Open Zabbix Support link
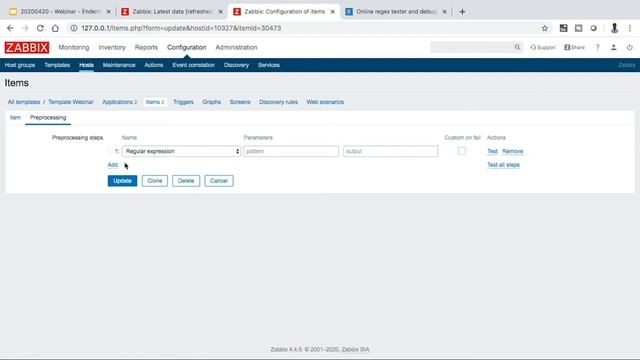Image resolution: width=640 pixels, height=360 pixels. tap(543, 47)
